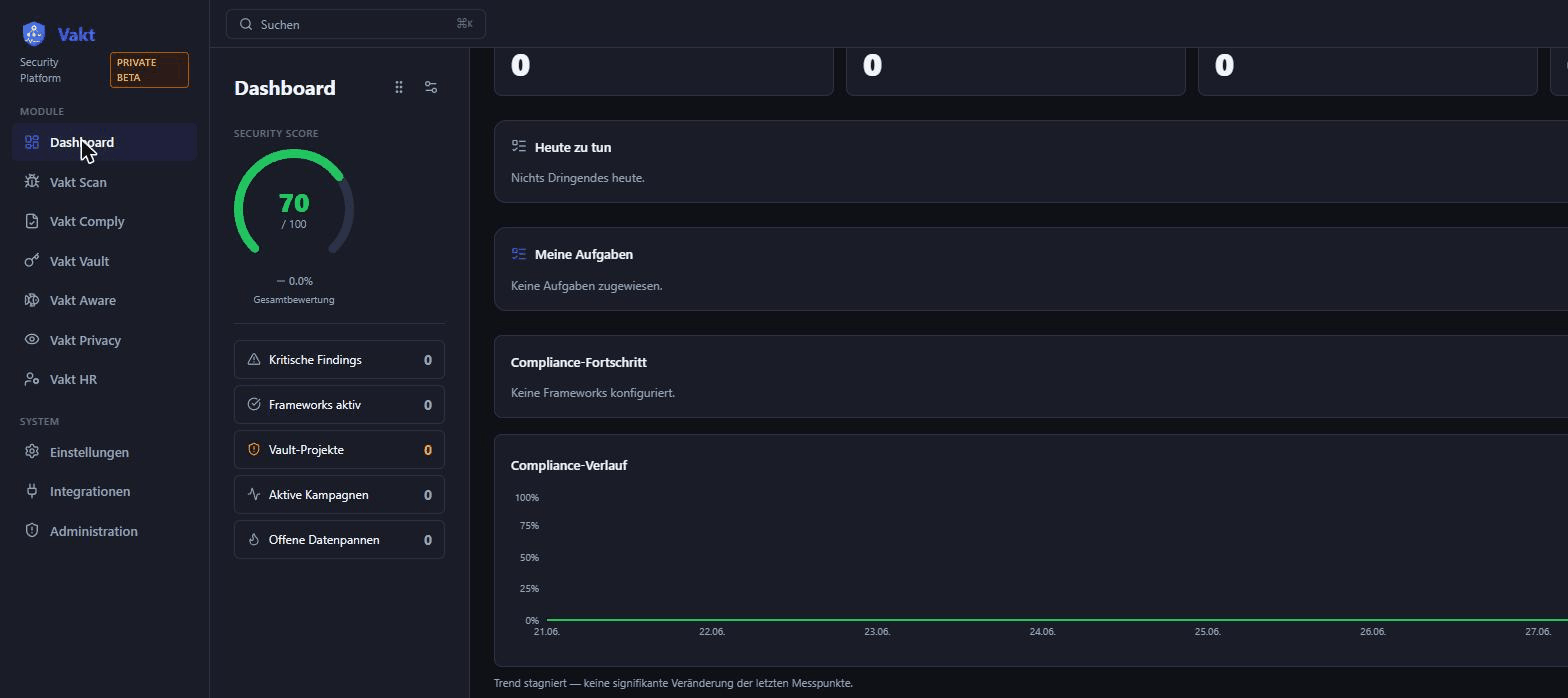The width and height of the screenshot is (1568, 698).
Task: Open the Vault-Projekte stat card
Action: (x=339, y=450)
